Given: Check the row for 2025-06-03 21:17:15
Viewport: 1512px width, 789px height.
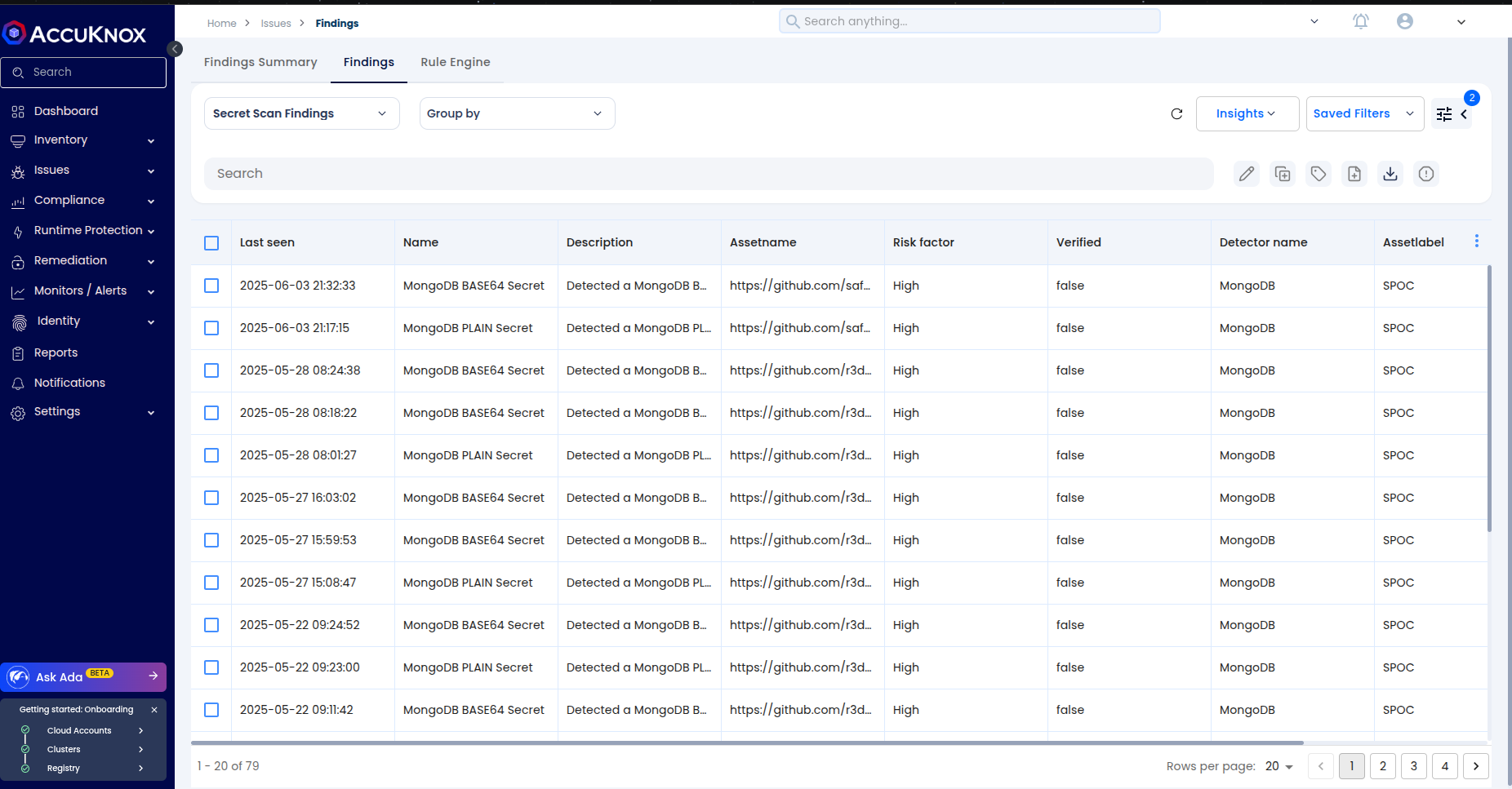Looking at the screenshot, I should [211, 328].
